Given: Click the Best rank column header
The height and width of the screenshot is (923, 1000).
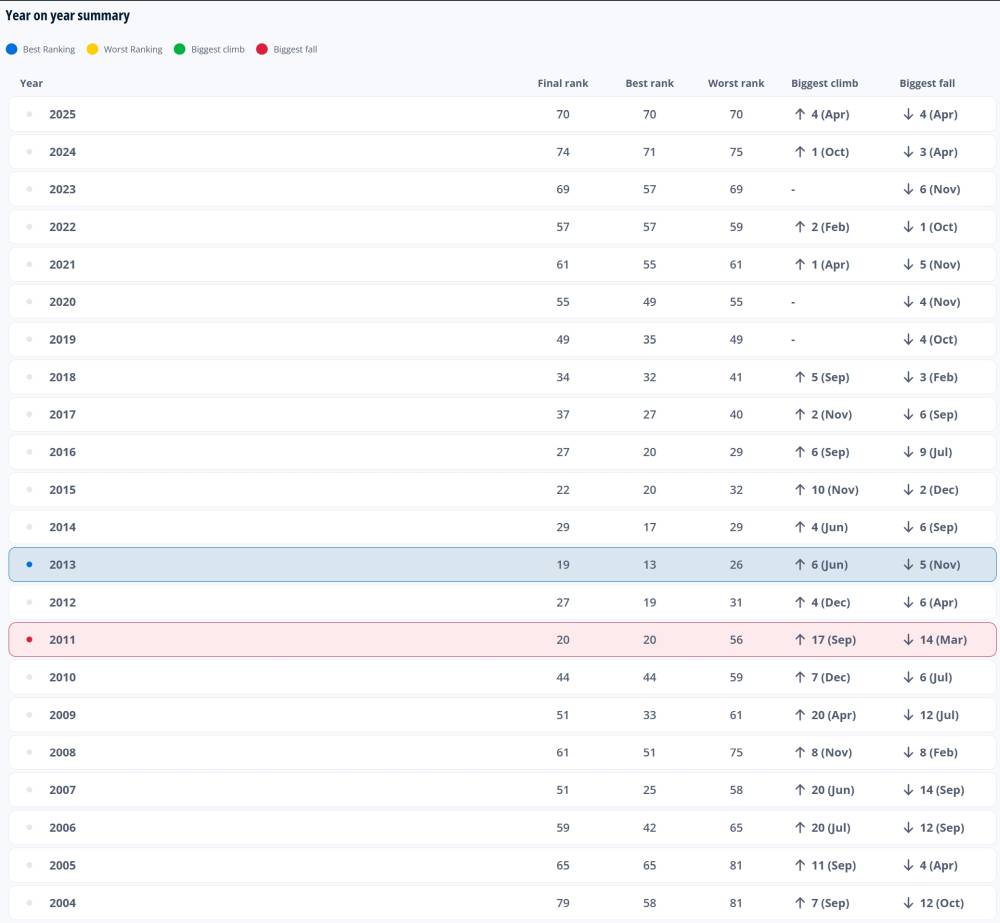Looking at the screenshot, I should click(x=650, y=83).
